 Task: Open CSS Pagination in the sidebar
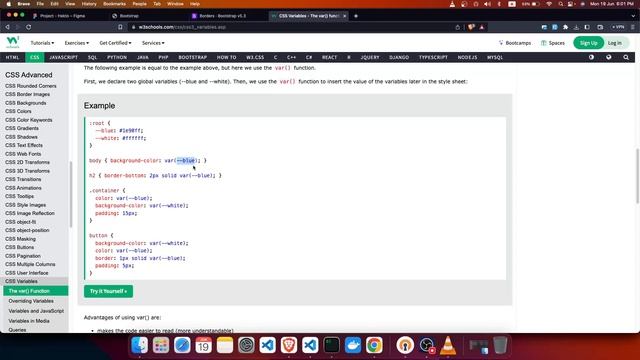[x=23, y=256]
